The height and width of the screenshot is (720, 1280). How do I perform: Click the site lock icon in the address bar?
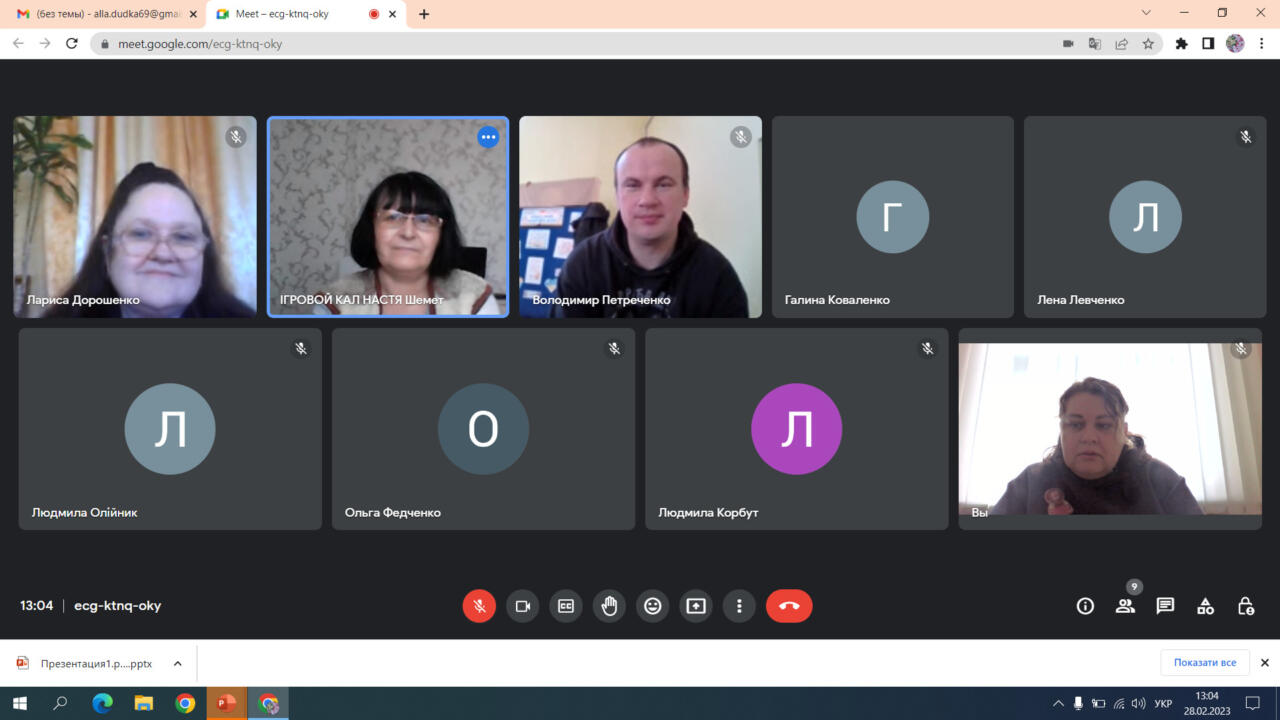105,44
